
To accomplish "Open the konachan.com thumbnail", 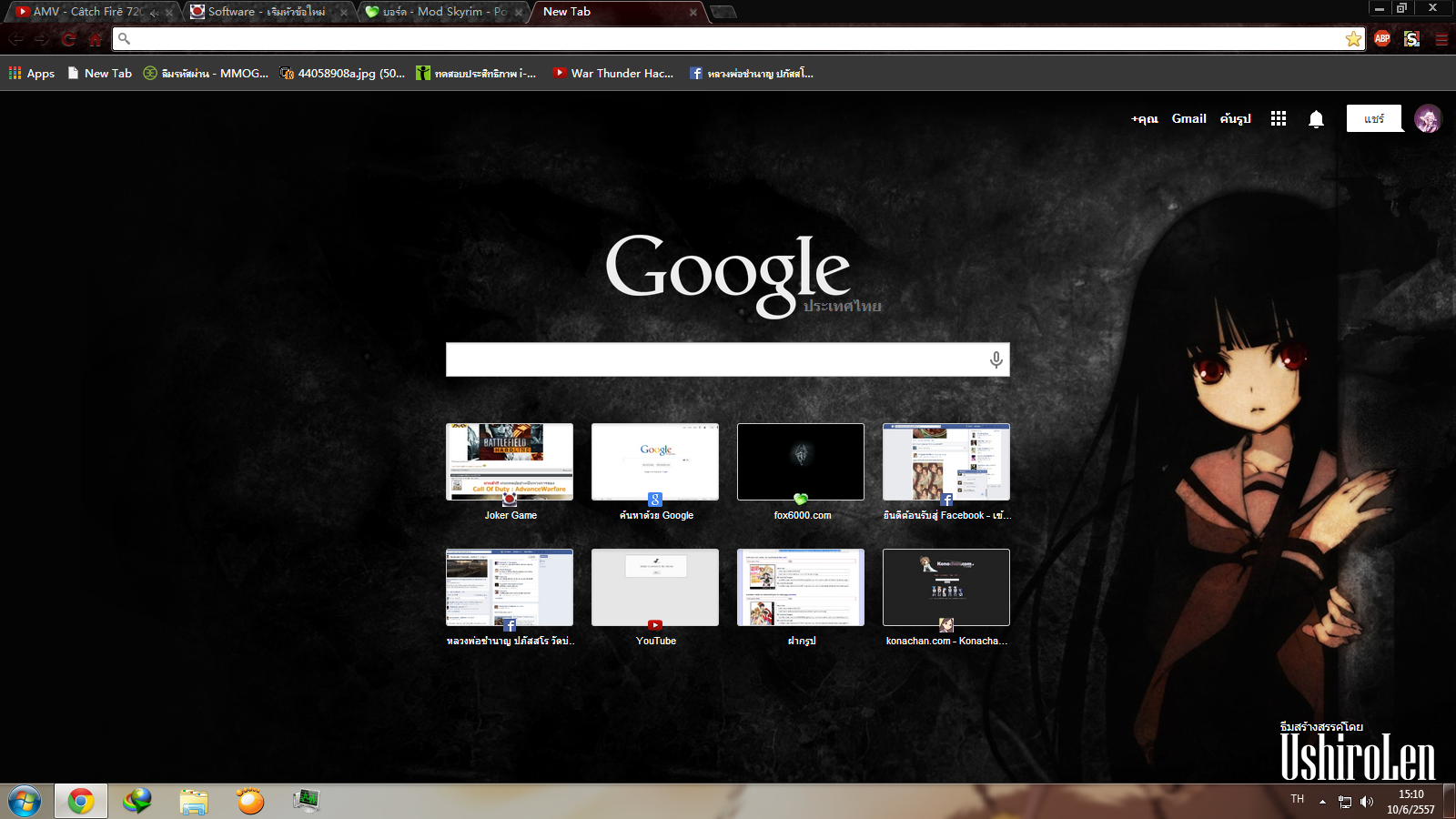I will [x=946, y=588].
